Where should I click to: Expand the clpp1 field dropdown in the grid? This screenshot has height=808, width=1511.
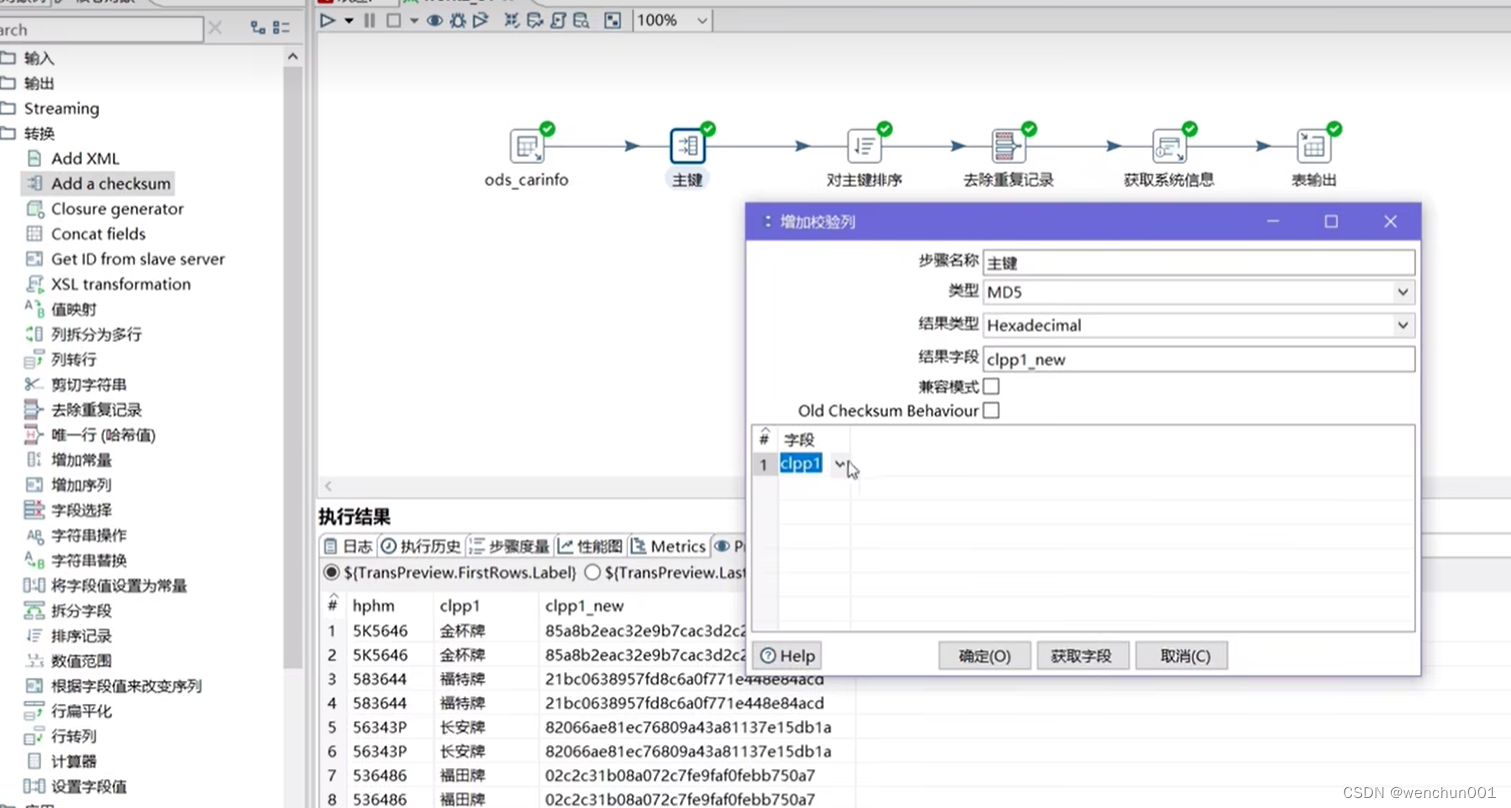[x=838, y=463]
